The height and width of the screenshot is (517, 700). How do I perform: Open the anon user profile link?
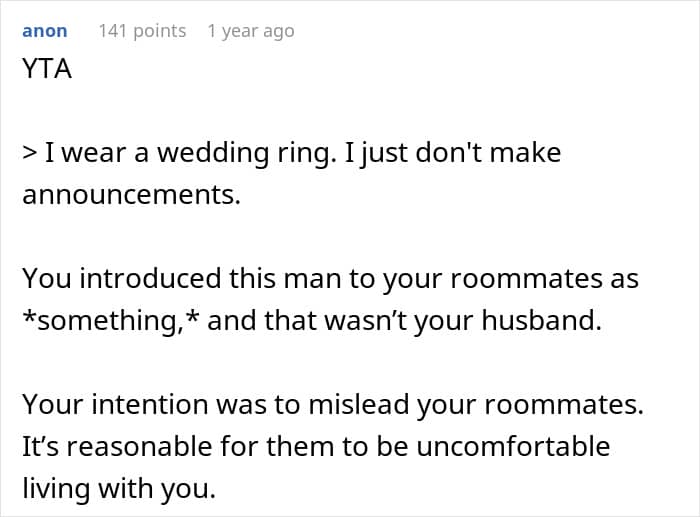(x=45, y=31)
